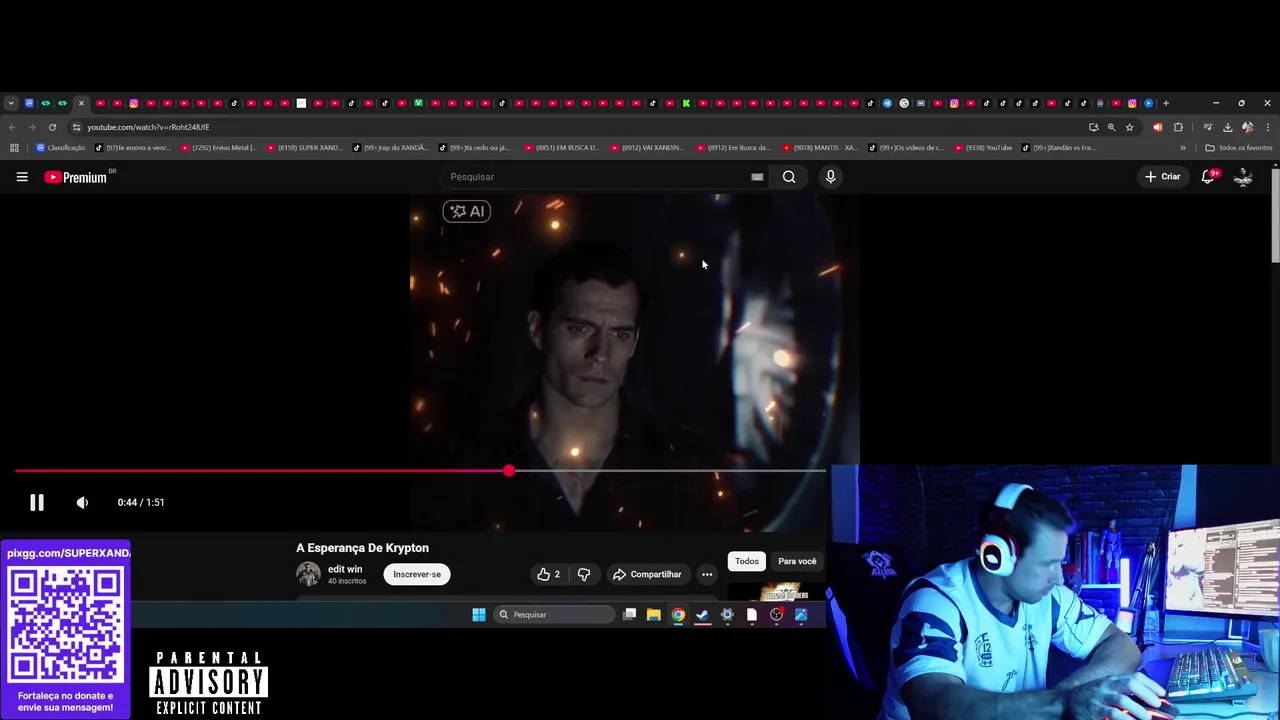Open the media control music-note icon
Screen dimensions: 1280x720
[1208, 127]
